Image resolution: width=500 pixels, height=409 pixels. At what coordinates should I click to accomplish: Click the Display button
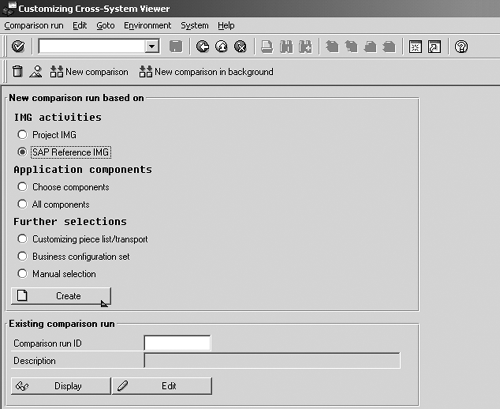61,386
